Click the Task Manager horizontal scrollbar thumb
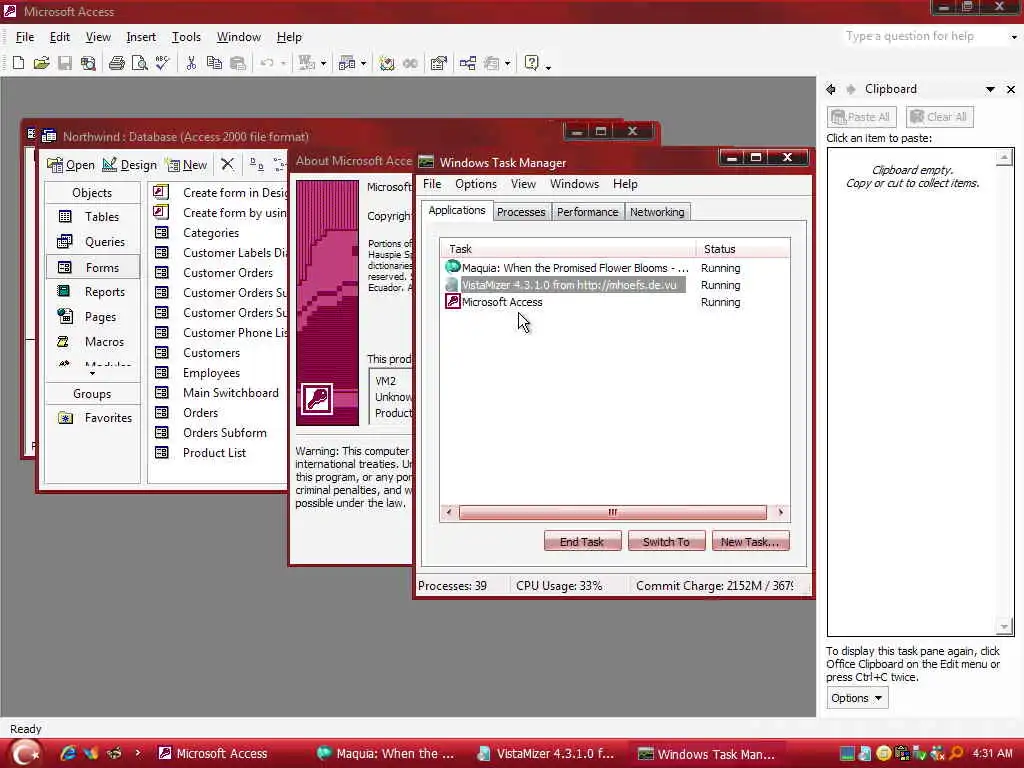This screenshot has width=1024, height=768. click(x=613, y=513)
